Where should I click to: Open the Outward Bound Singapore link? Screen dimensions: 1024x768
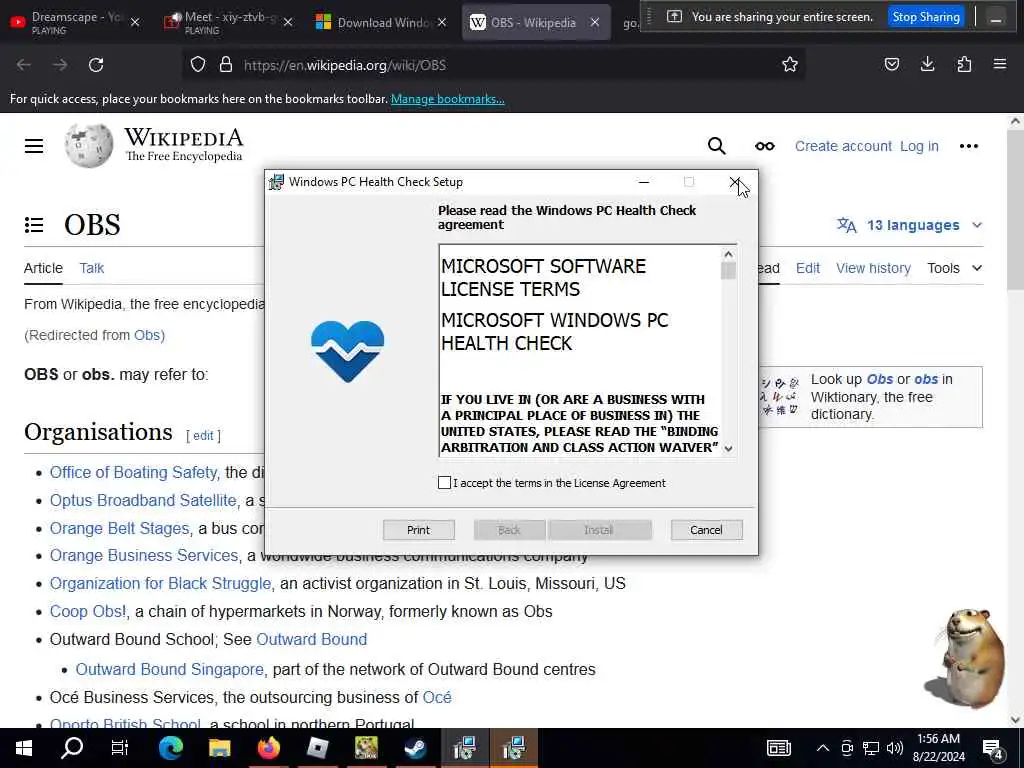point(170,669)
